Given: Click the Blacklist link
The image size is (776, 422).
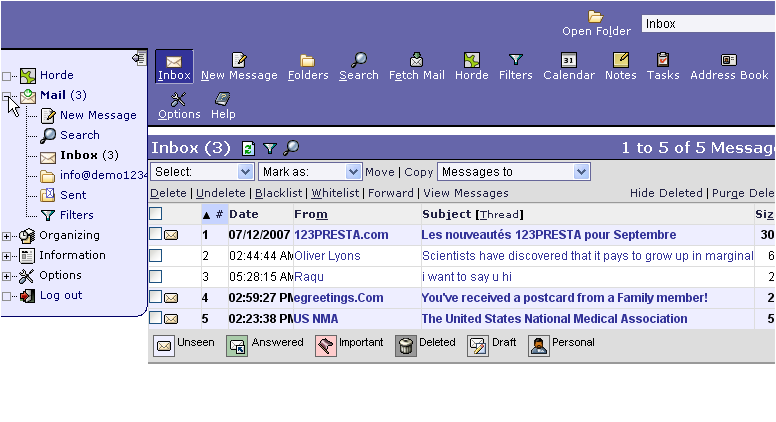Looking at the screenshot, I should click(278, 193).
